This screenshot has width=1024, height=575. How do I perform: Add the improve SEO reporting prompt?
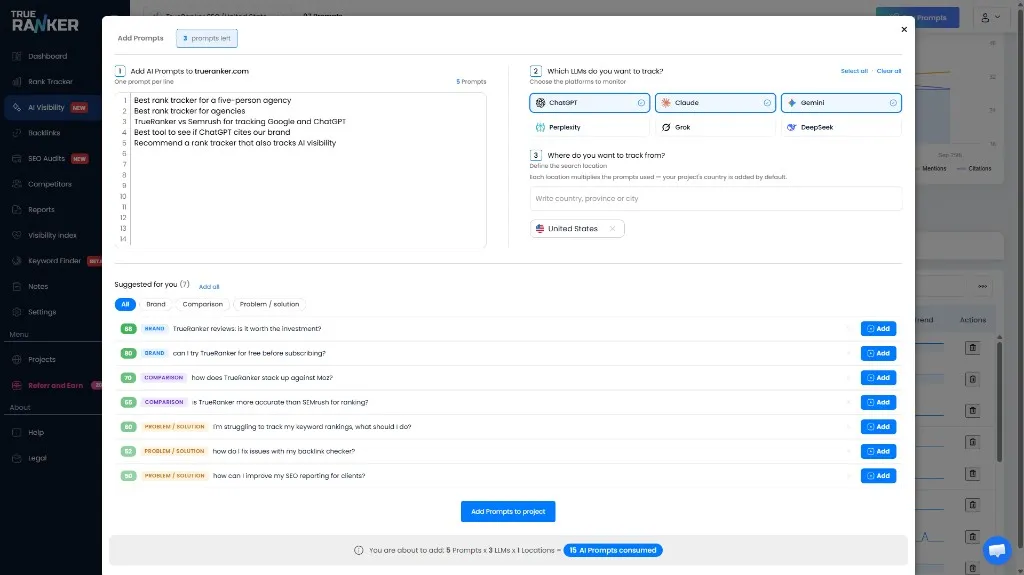point(878,476)
